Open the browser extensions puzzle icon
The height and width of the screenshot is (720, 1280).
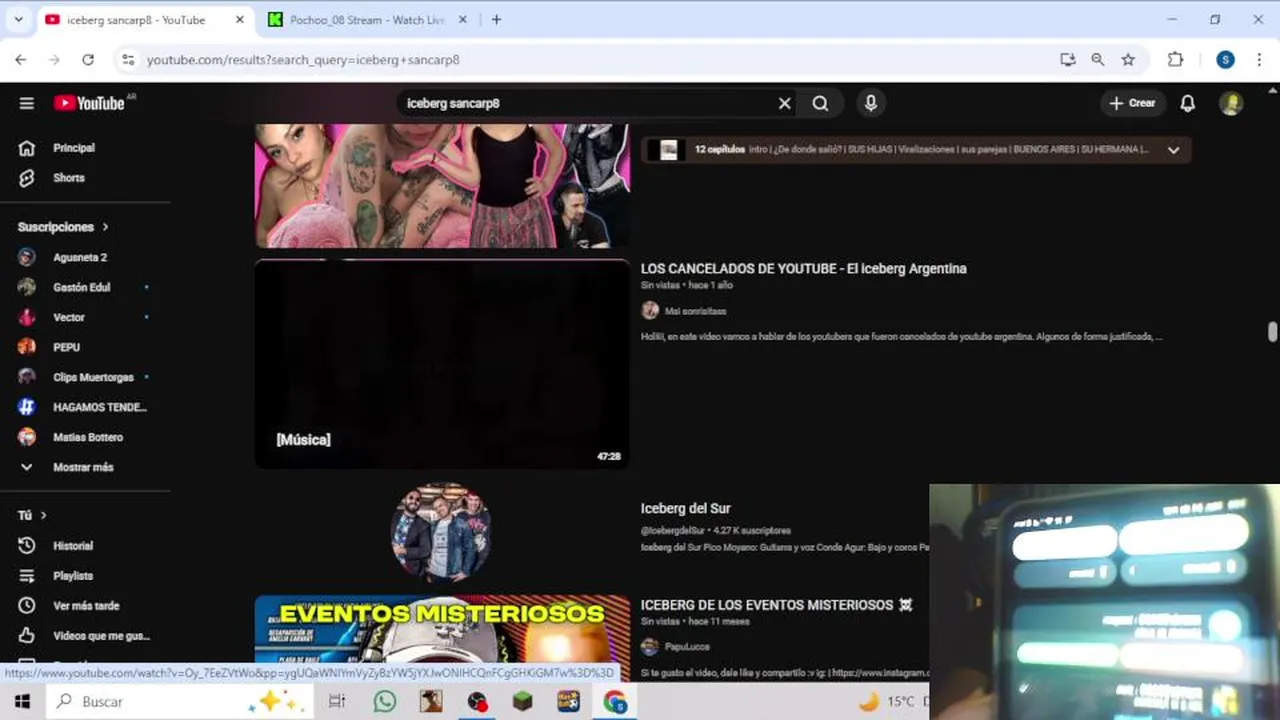pos(1176,60)
